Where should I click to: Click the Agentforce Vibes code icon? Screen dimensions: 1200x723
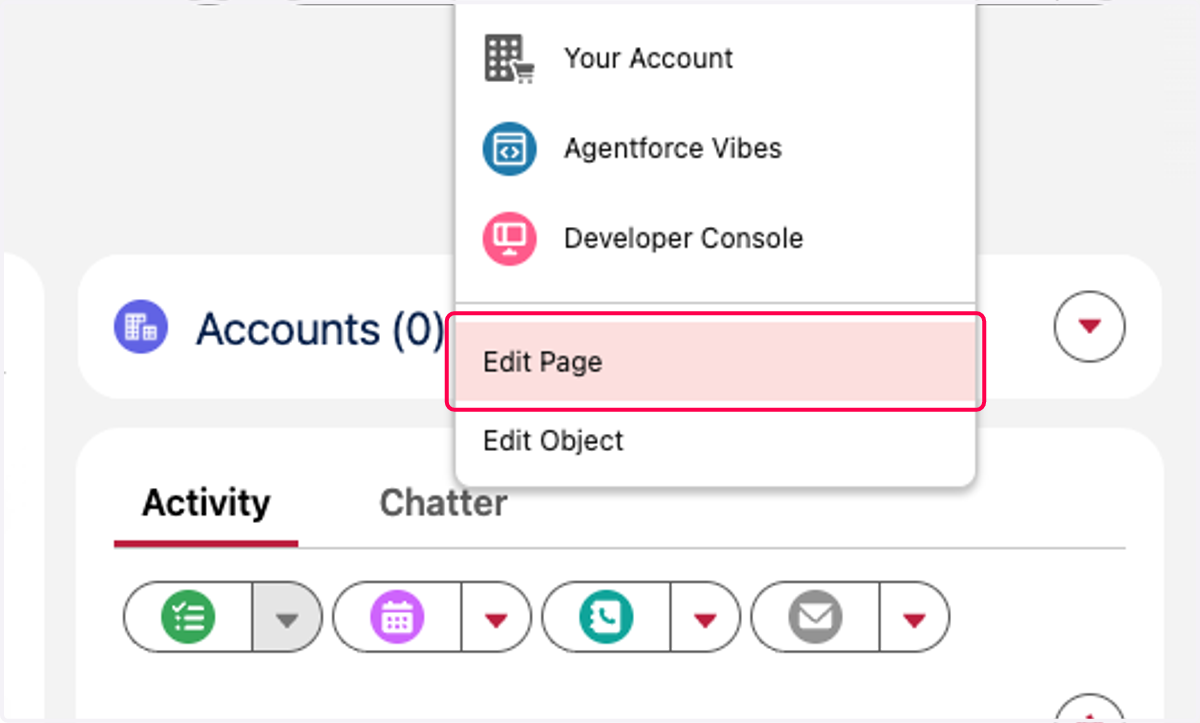point(510,149)
